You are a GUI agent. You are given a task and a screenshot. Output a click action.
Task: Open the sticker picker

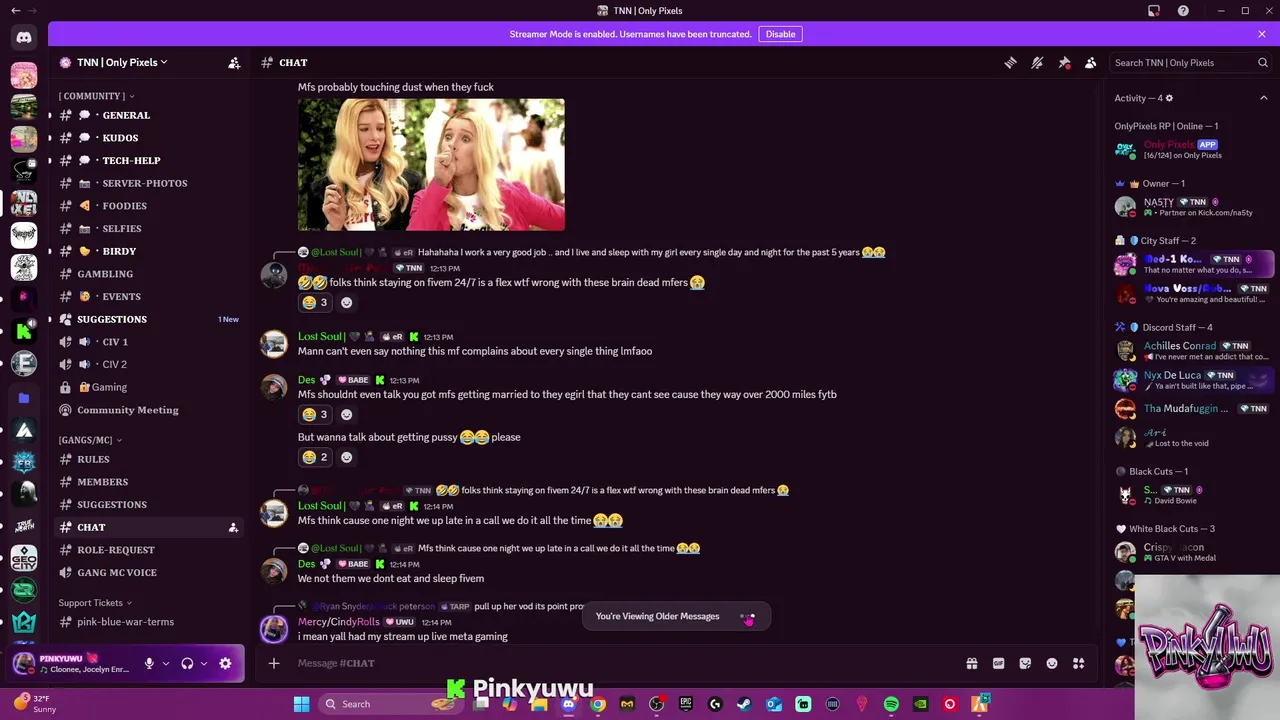click(x=1025, y=663)
